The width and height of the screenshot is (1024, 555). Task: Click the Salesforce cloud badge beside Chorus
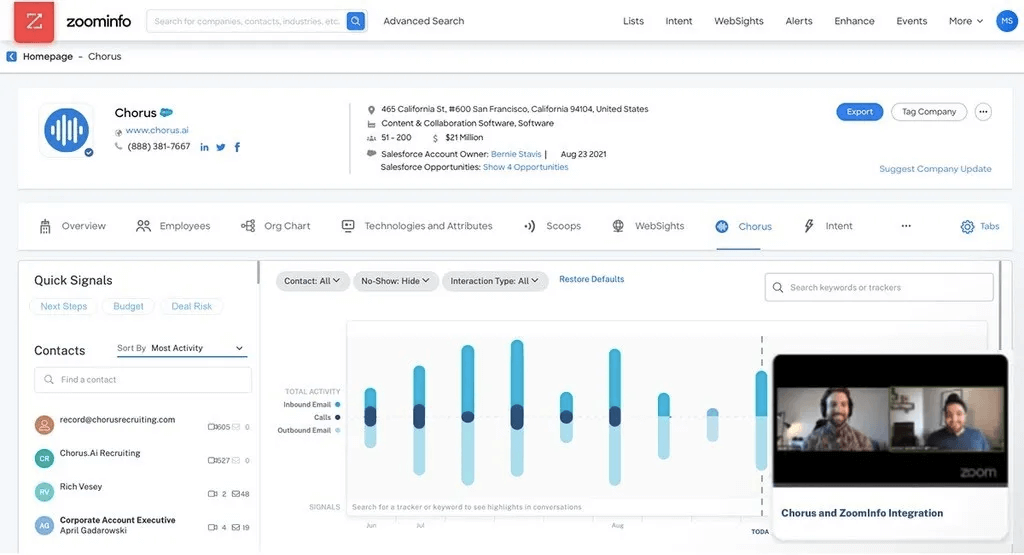[167, 112]
